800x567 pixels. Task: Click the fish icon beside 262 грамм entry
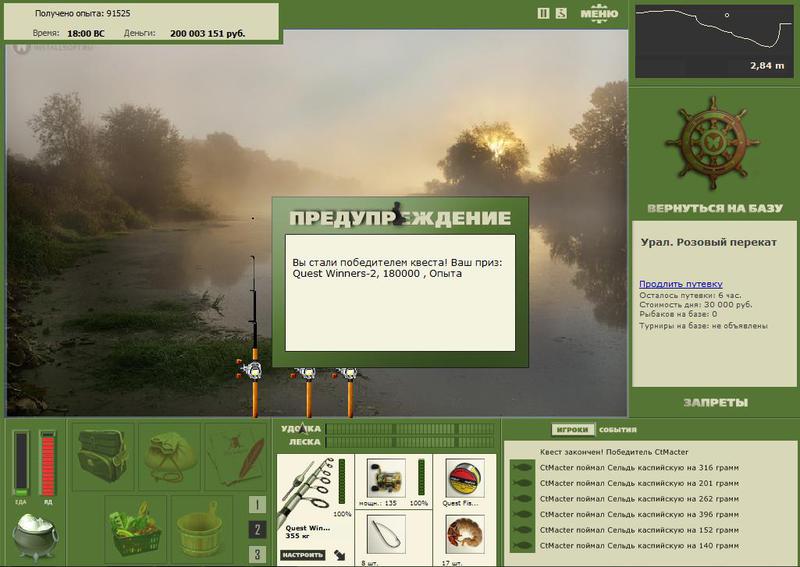522,499
